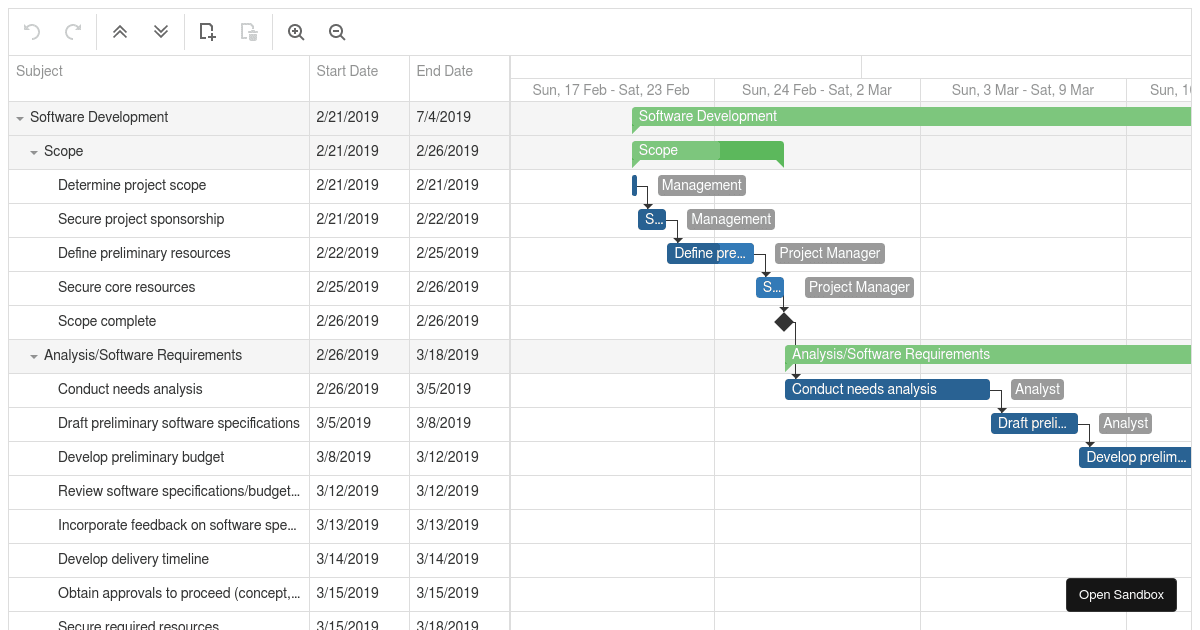Collapse the Analysis/Software Requirements node
Image resolution: width=1200 pixels, height=630 pixels.
(x=33, y=355)
